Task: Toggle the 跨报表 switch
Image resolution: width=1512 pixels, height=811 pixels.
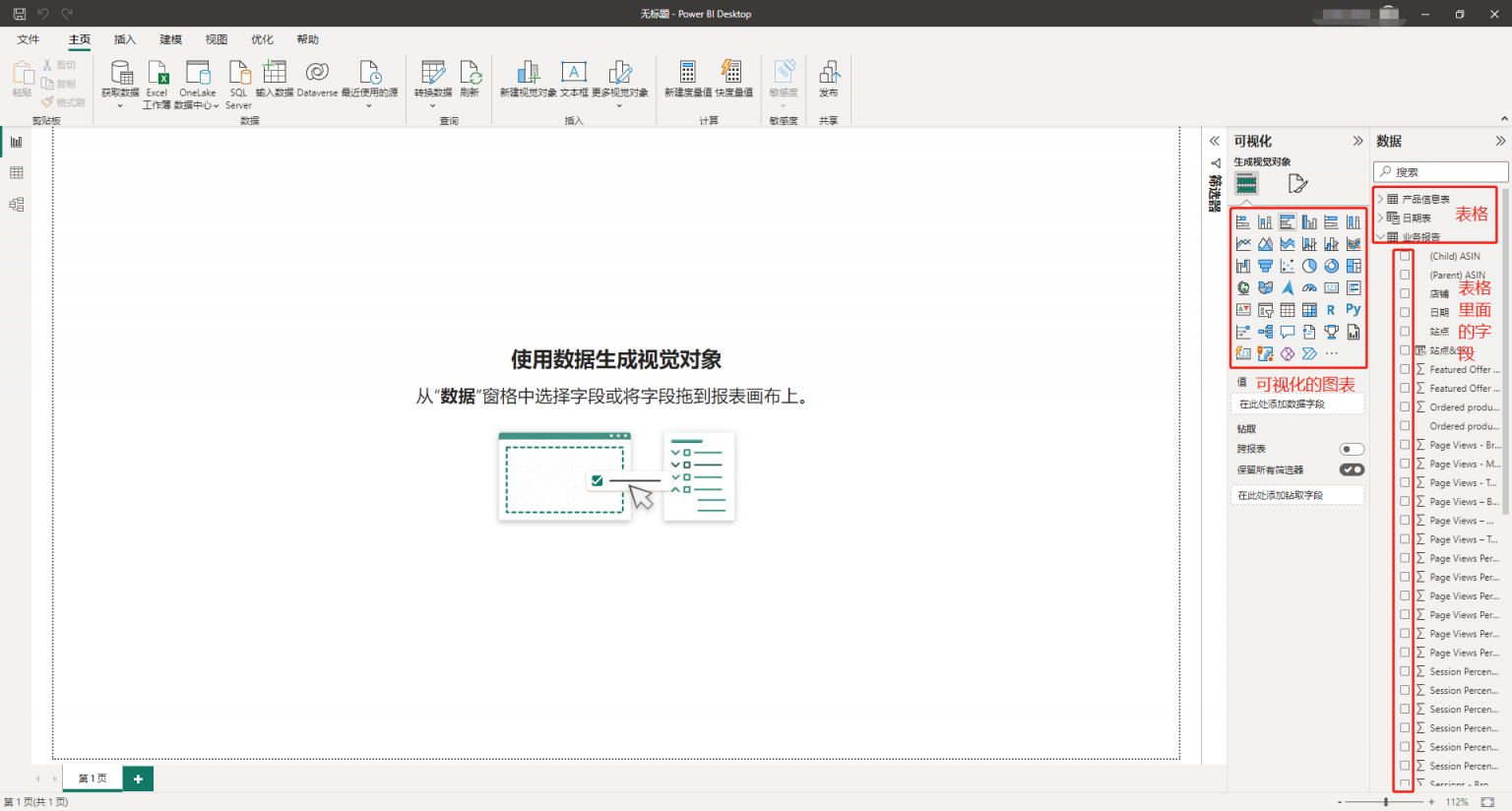Action: pyautogui.click(x=1353, y=449)
